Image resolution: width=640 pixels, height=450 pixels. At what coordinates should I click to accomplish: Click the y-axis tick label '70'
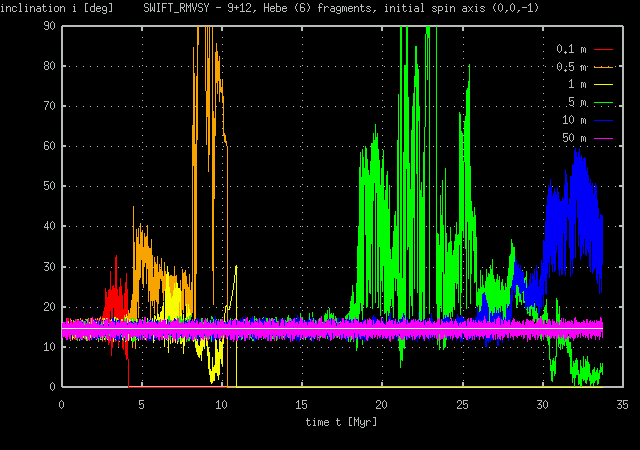pyautogui.click(x=49, y=106)
